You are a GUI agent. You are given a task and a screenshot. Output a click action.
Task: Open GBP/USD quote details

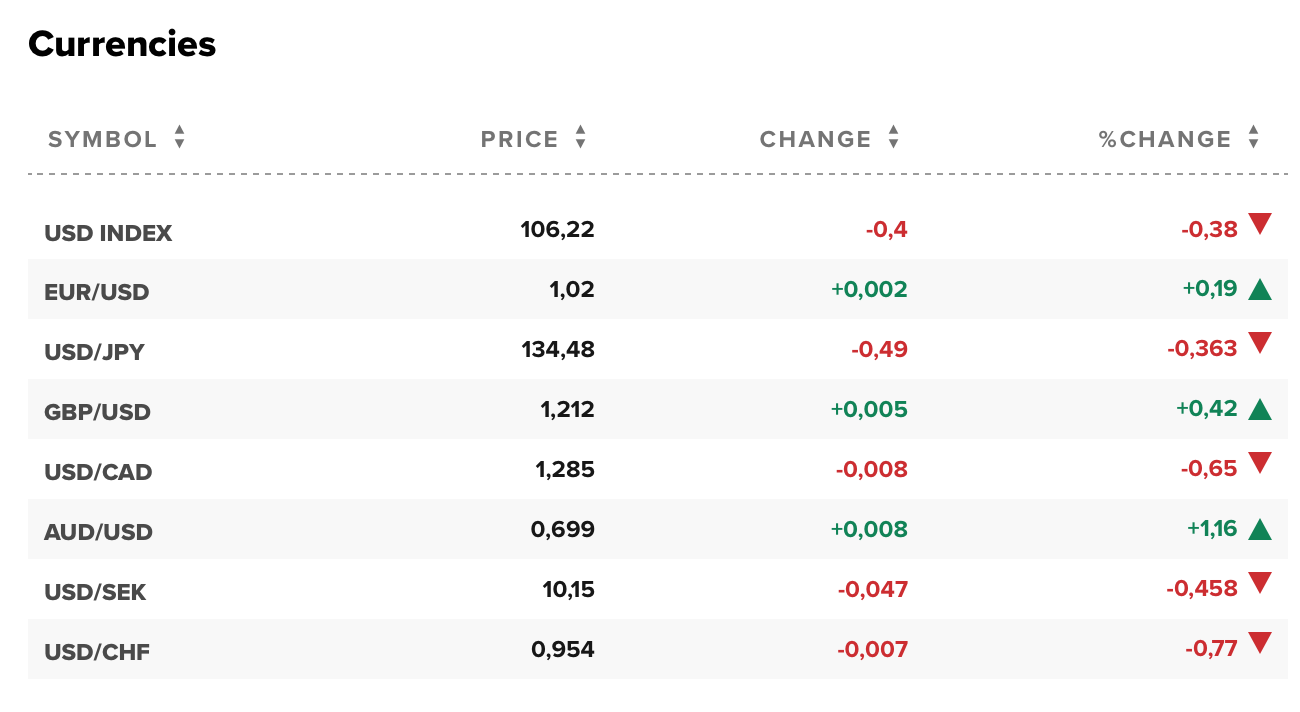click(97, 412)
